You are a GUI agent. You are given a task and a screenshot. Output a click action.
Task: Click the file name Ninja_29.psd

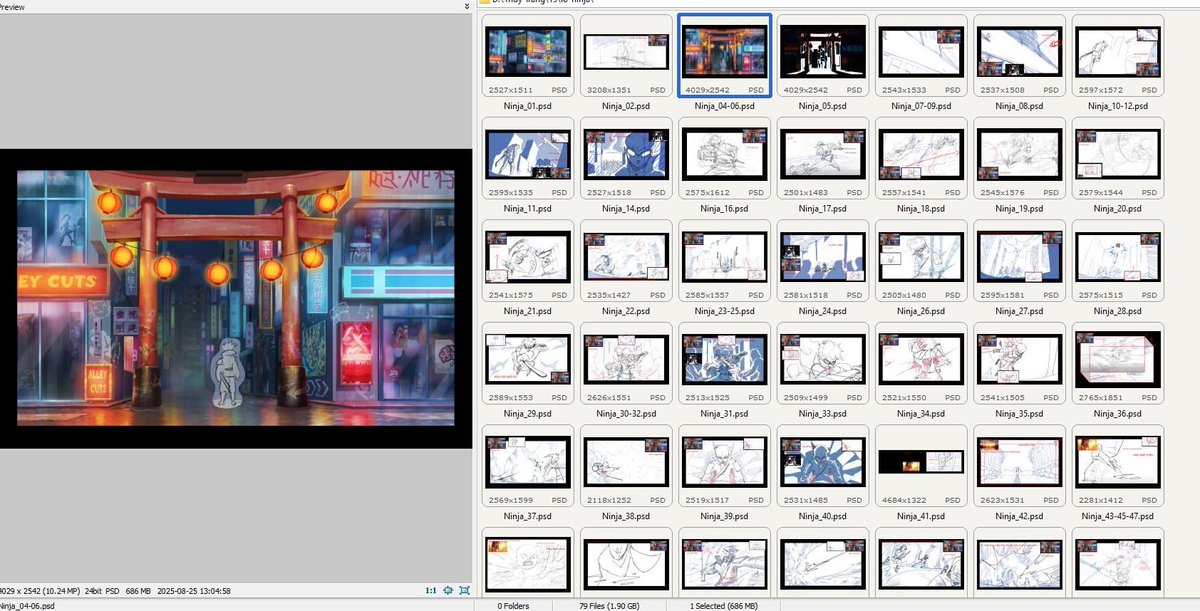click(x=527, y=413)
